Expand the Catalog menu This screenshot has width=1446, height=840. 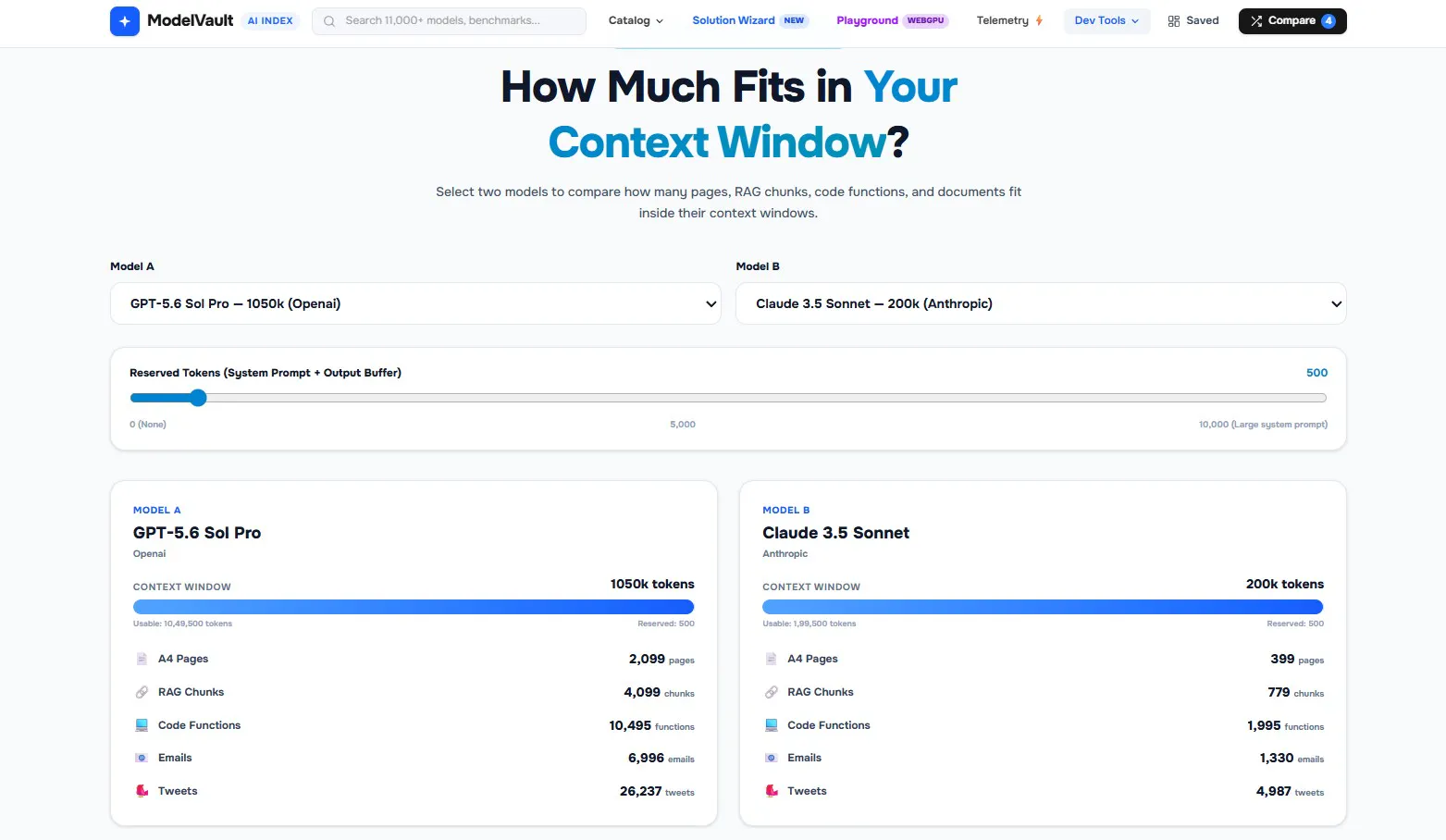[636, 21]
